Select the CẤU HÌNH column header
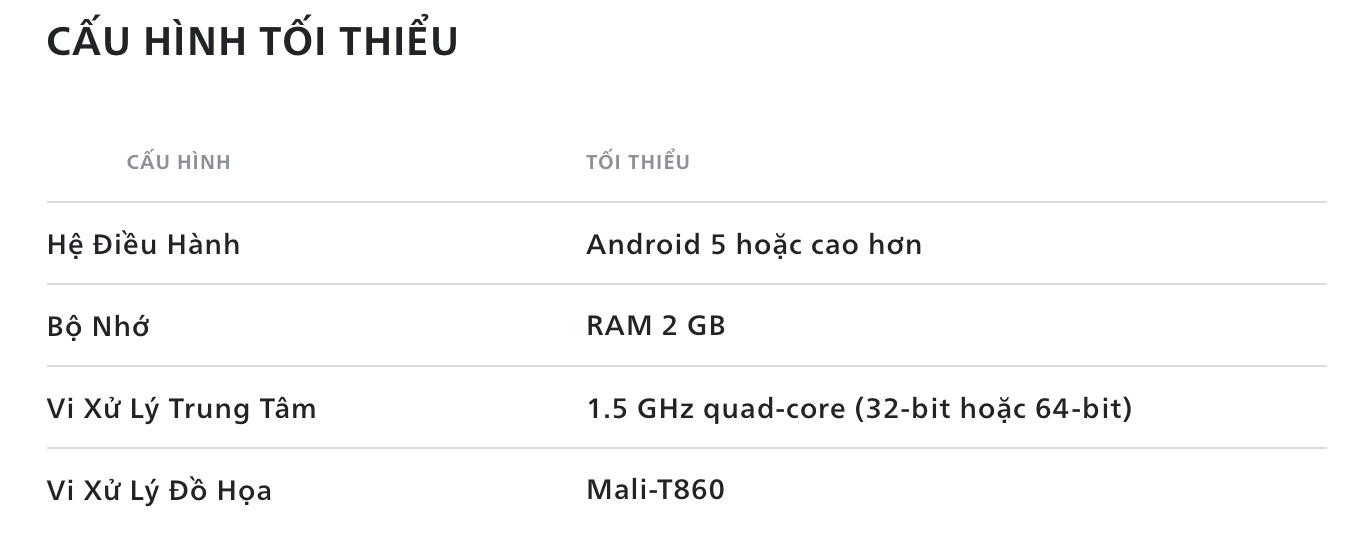Image resolution: width=1350 pixels, height=554 pixels. click(179, 161)
